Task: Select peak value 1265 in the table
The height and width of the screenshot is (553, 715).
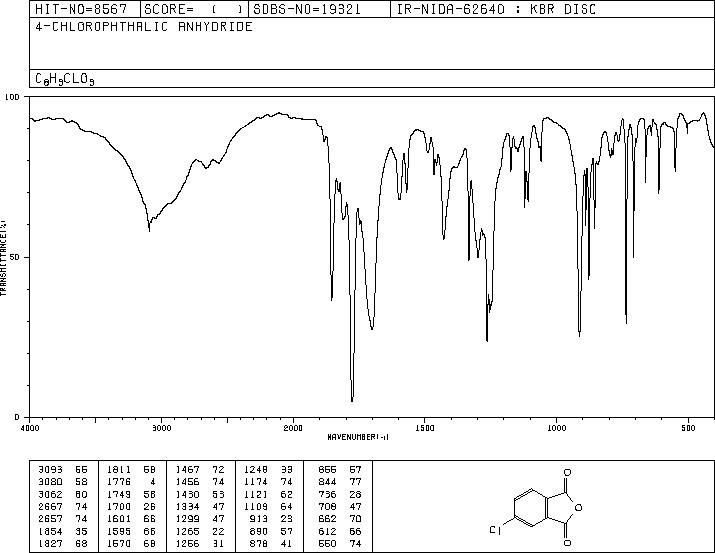Action: click(187, 531)
